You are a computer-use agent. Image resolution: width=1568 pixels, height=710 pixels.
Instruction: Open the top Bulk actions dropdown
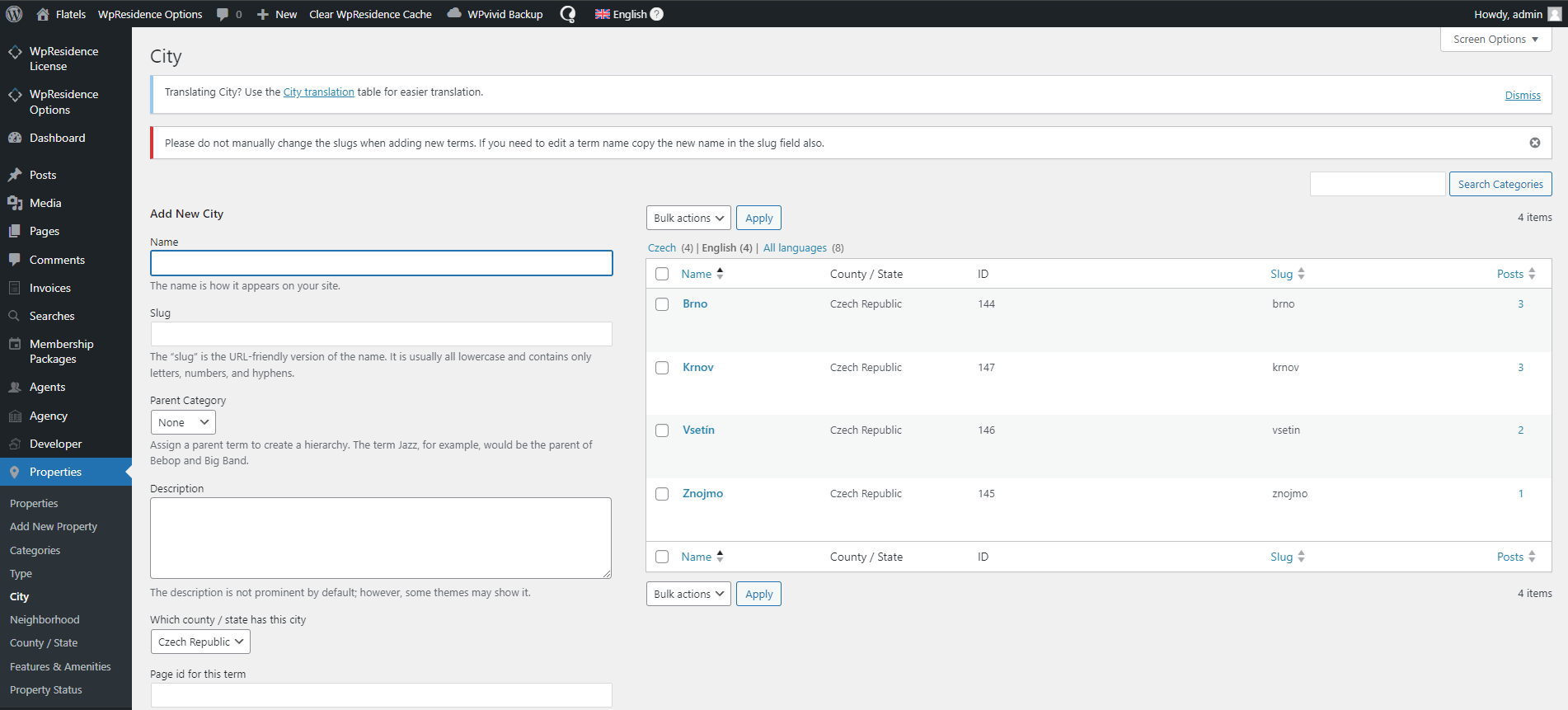[x=688, y=219]
